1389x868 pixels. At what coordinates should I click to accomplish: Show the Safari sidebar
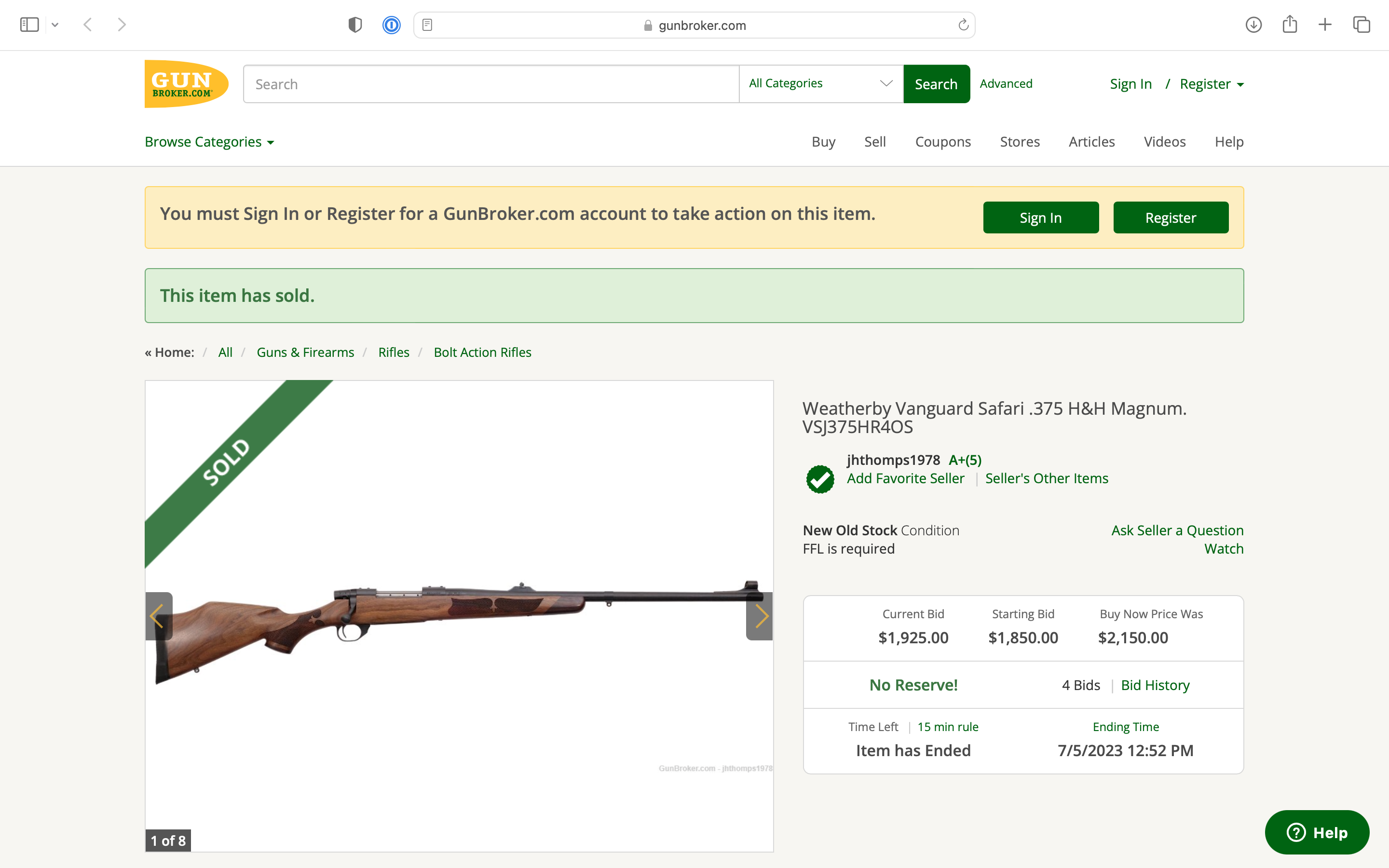pos(29,25)
